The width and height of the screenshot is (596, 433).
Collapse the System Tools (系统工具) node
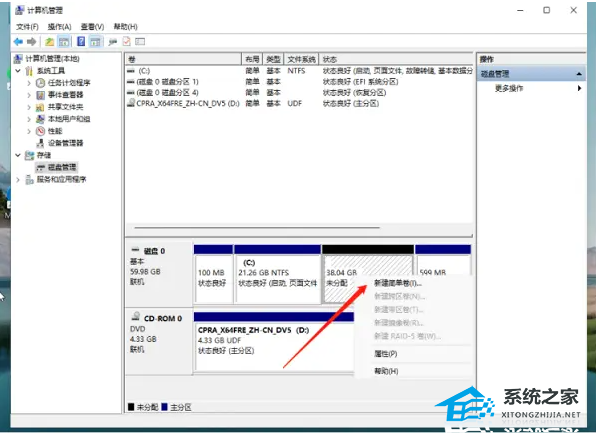18,71
